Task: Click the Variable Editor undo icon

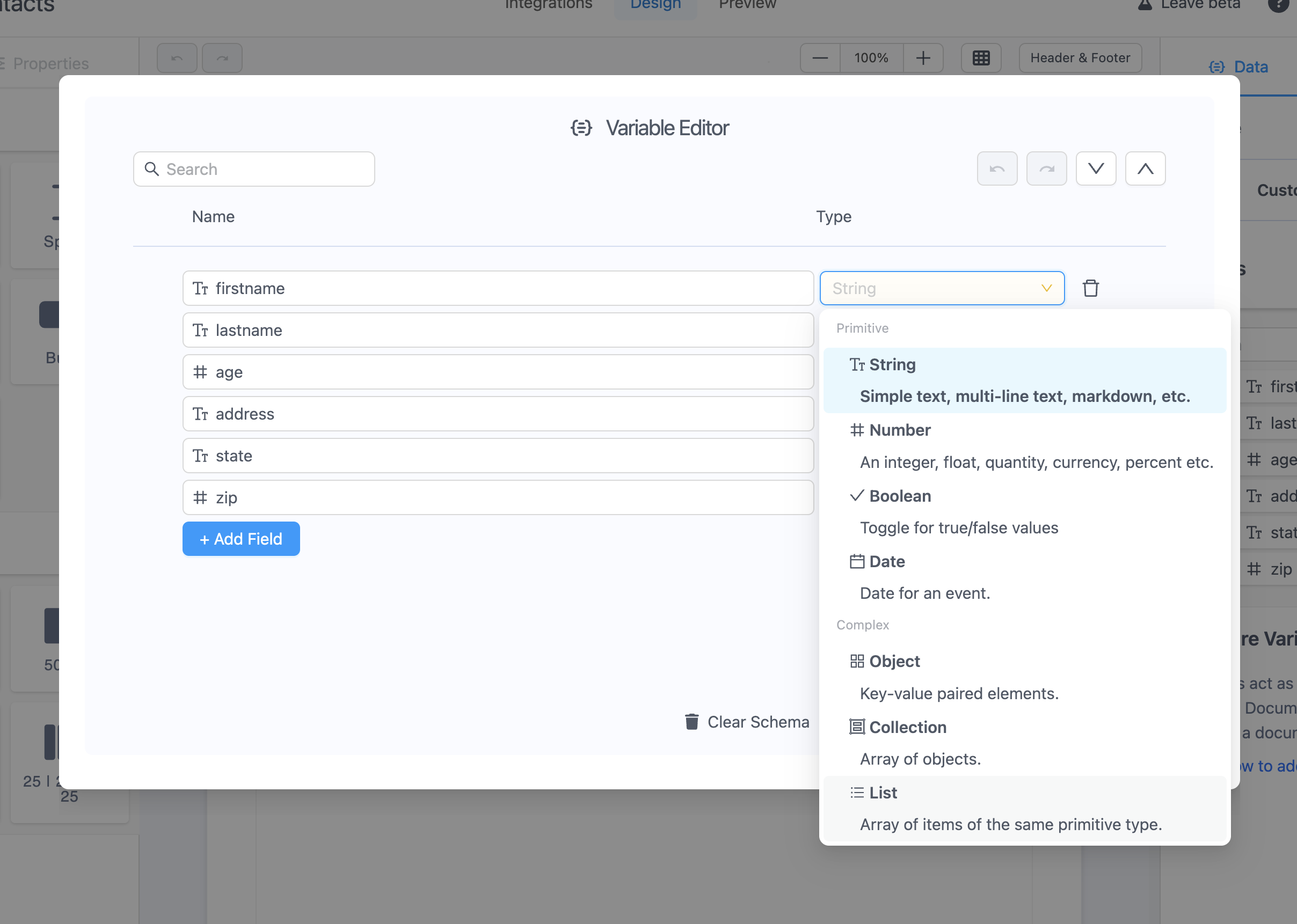Action: tap(996, 169)
